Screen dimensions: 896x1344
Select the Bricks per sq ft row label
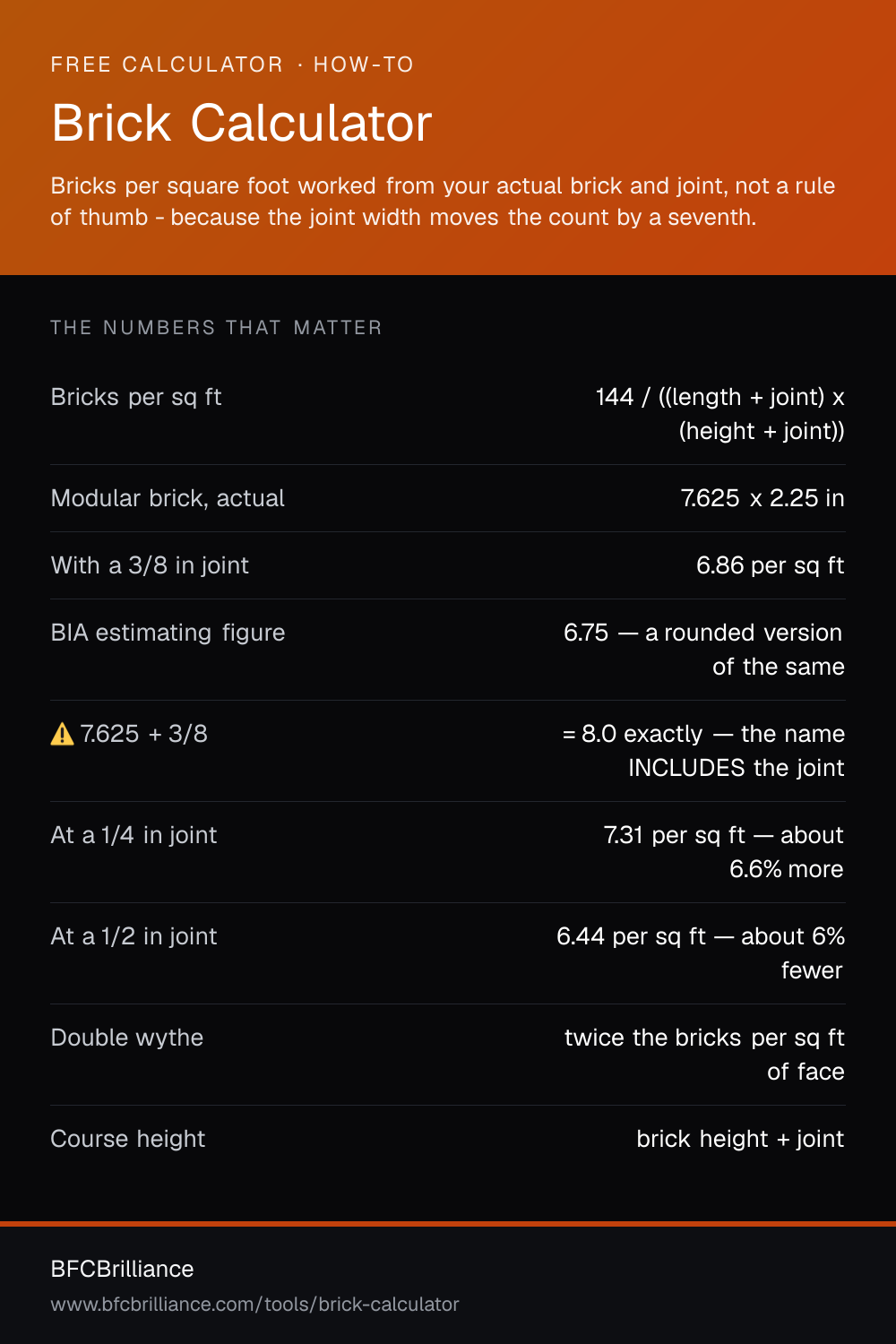136,397
